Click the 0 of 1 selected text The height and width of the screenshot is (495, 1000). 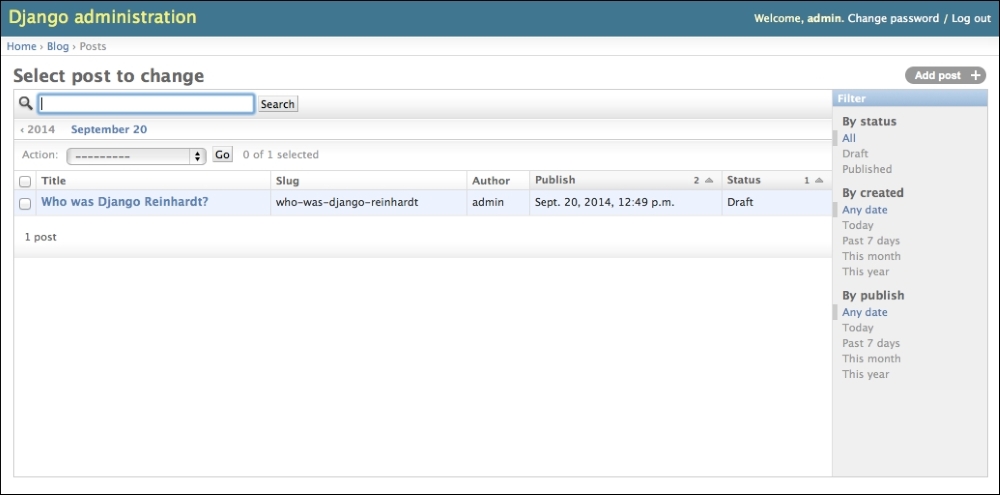pyautogui.click(x=281, y=154)
